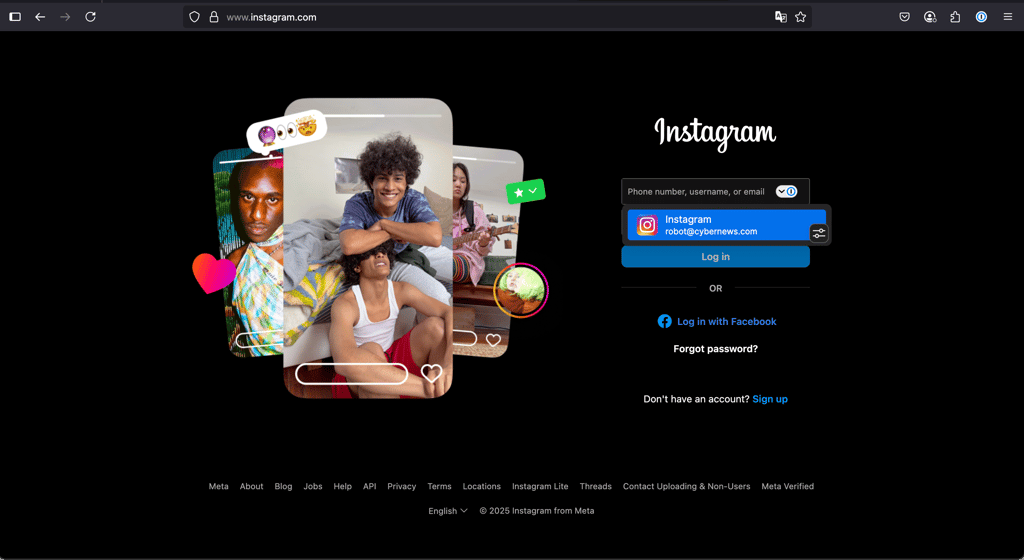Open the Blog footer link
Screen dimensions: 1024x560
click(283, 486)
